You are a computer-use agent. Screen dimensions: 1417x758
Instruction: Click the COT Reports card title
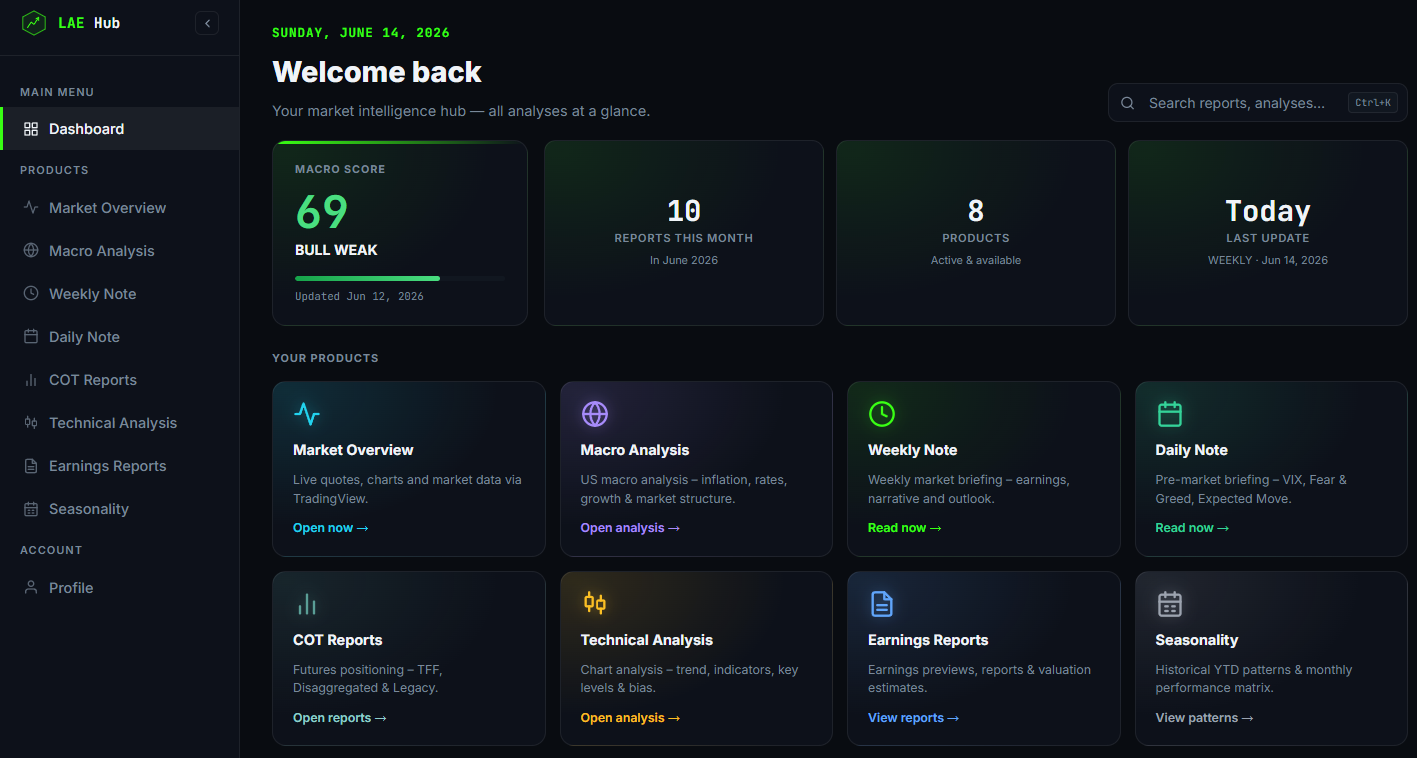click(338, 640)
